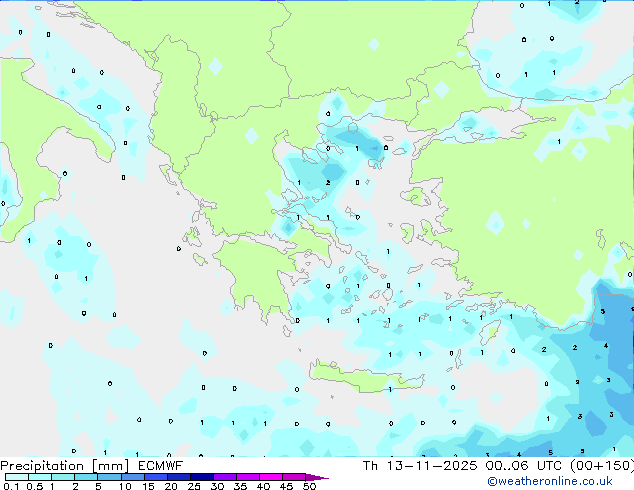The width and height of the screenshot is (634, 490).
Task: Click the '15' legend scale label
Action: (148, 486)
